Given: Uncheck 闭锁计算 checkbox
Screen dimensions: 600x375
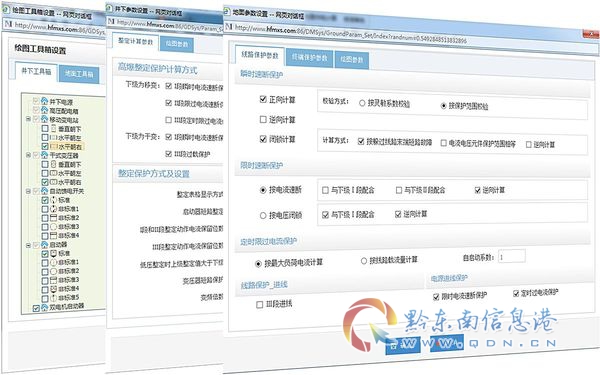Looking at the screenshot, I should [x=263, y=139].
